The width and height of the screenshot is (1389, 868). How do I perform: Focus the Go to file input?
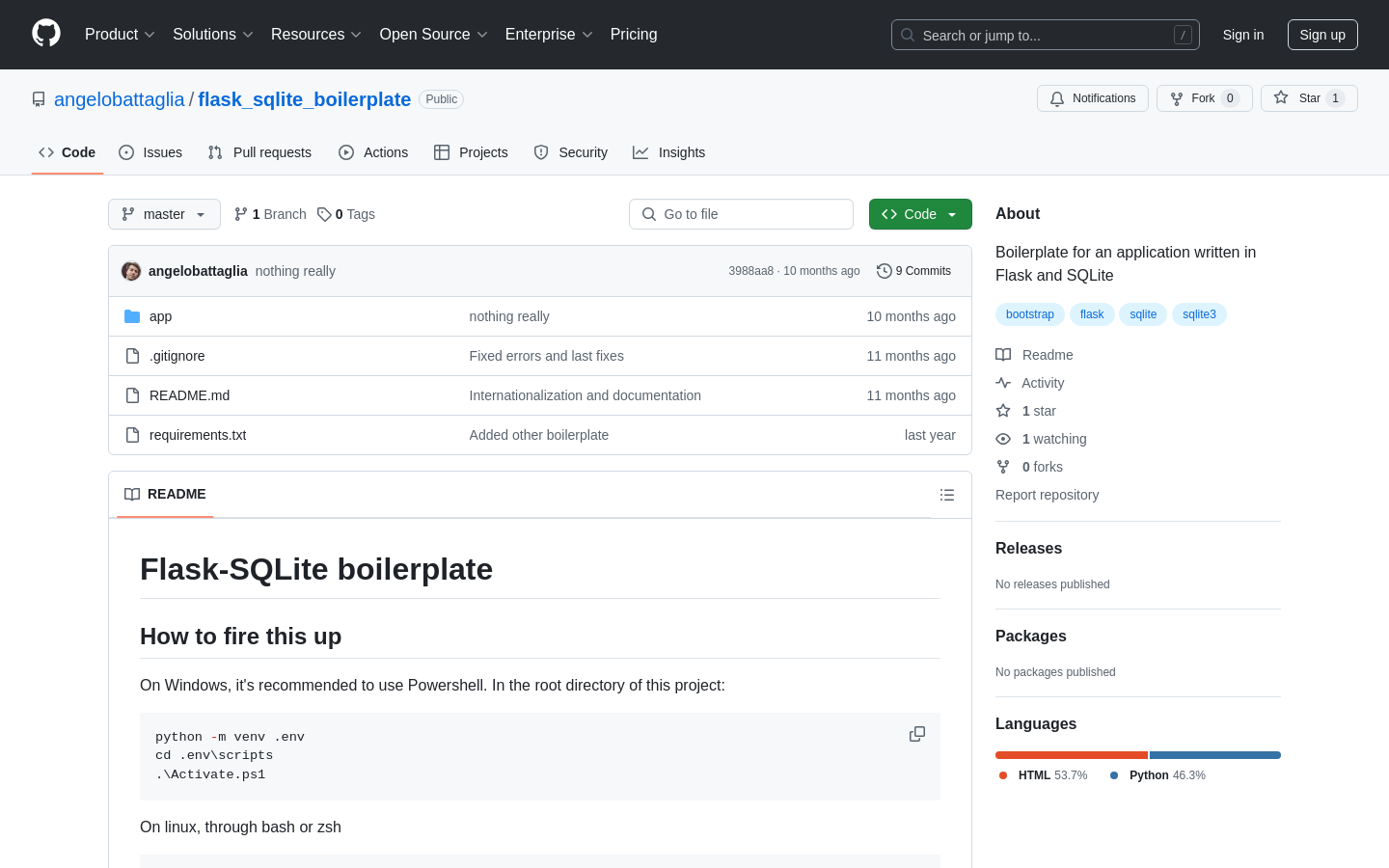[x=741, y=214]
